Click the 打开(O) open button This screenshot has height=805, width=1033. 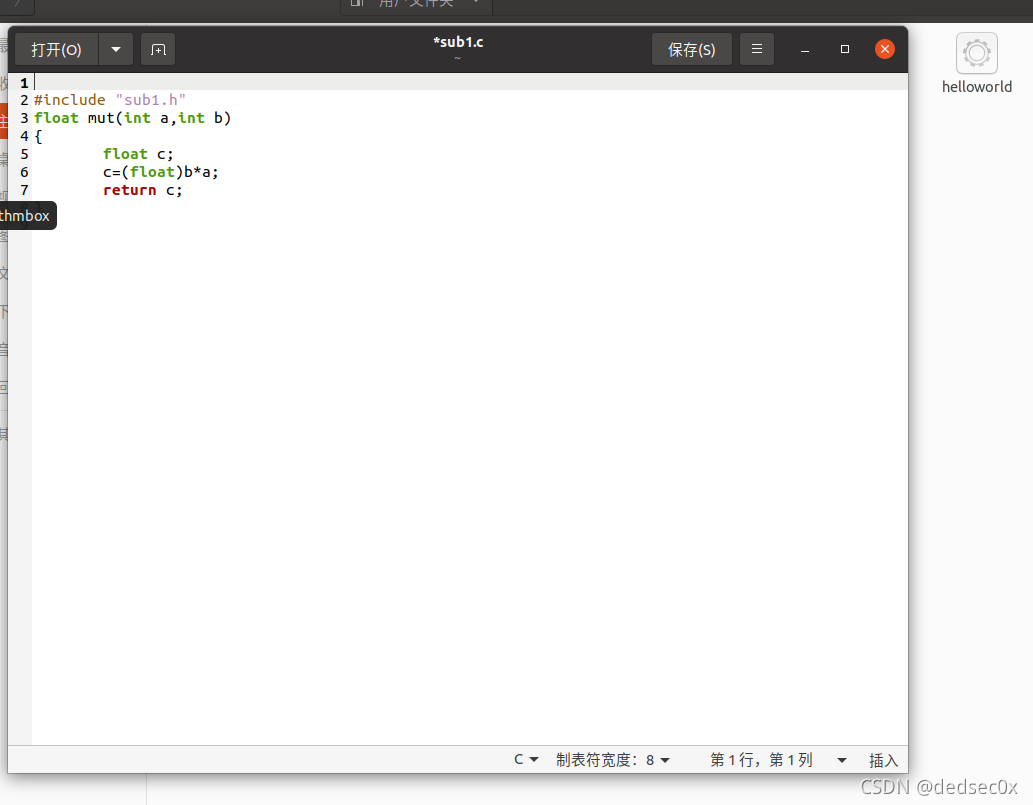57,49
